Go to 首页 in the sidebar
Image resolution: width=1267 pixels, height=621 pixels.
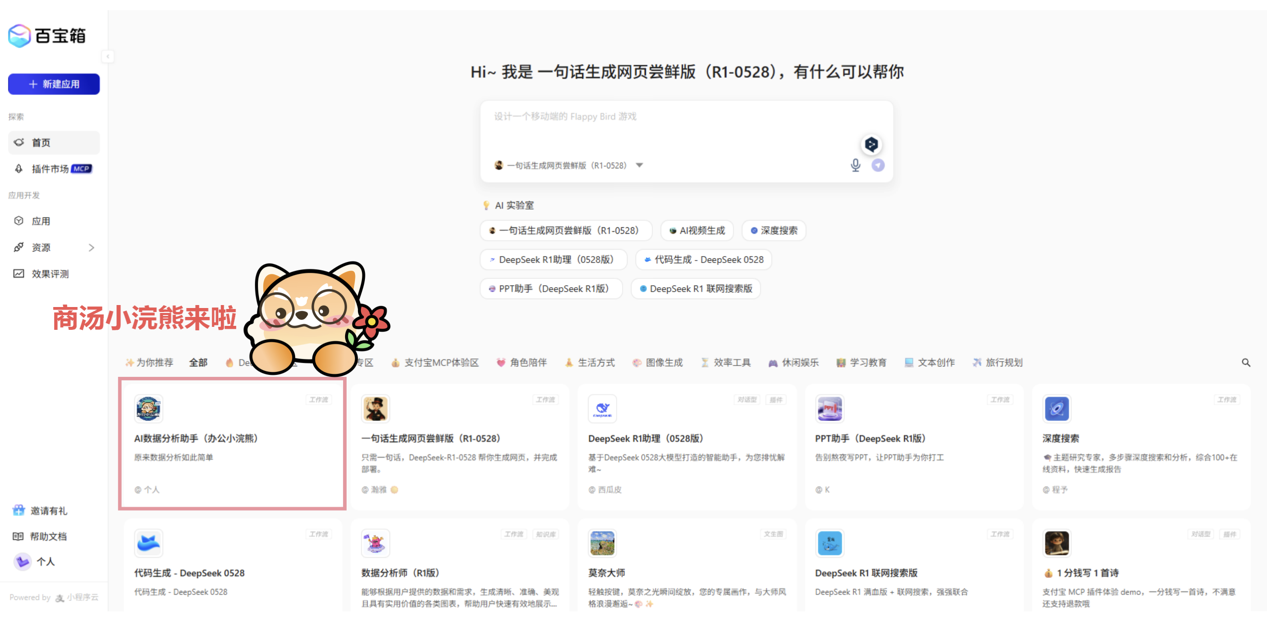tap(54, 142)
